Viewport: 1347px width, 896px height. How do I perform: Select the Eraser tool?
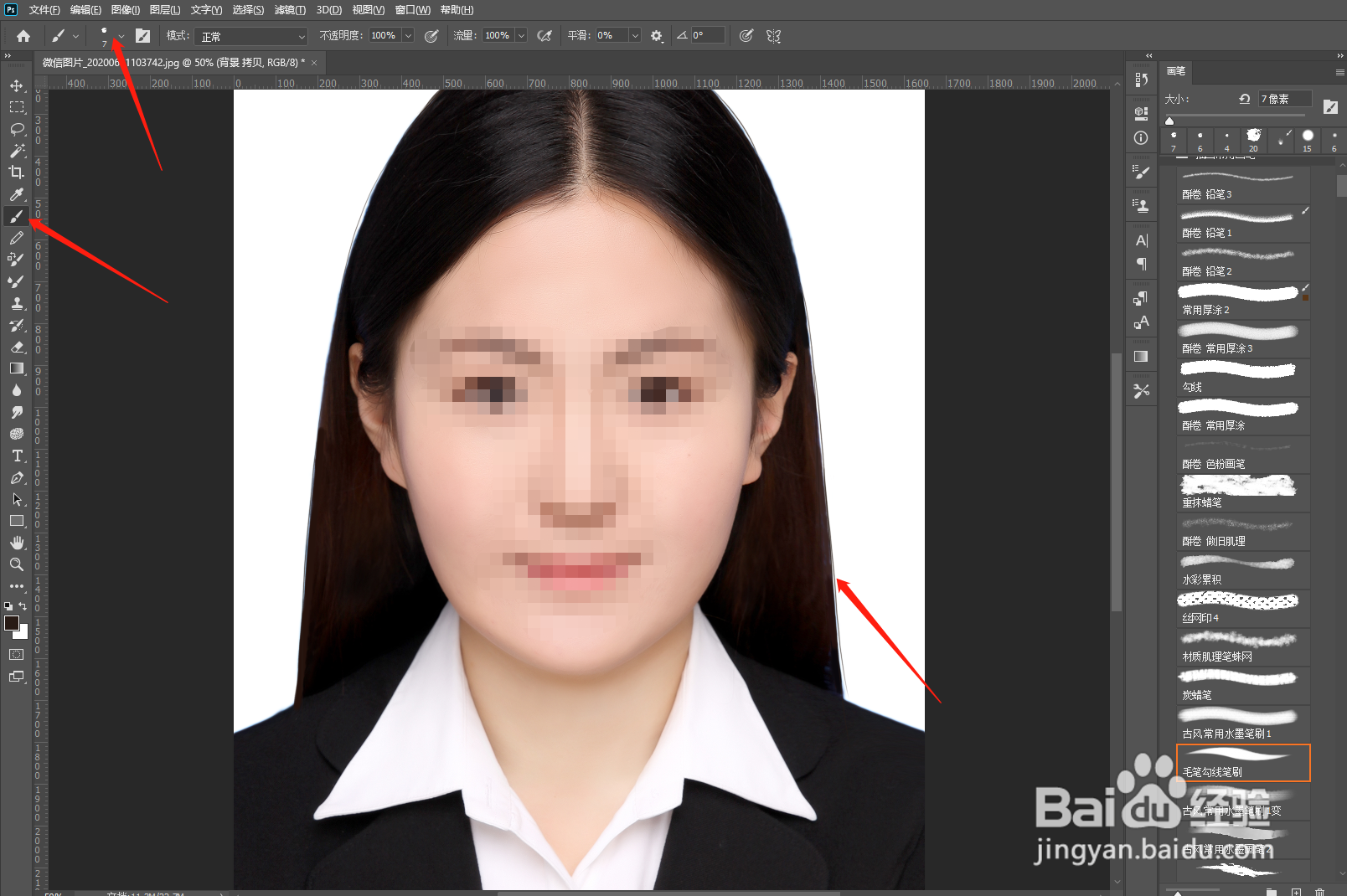(x=17, y=347)
